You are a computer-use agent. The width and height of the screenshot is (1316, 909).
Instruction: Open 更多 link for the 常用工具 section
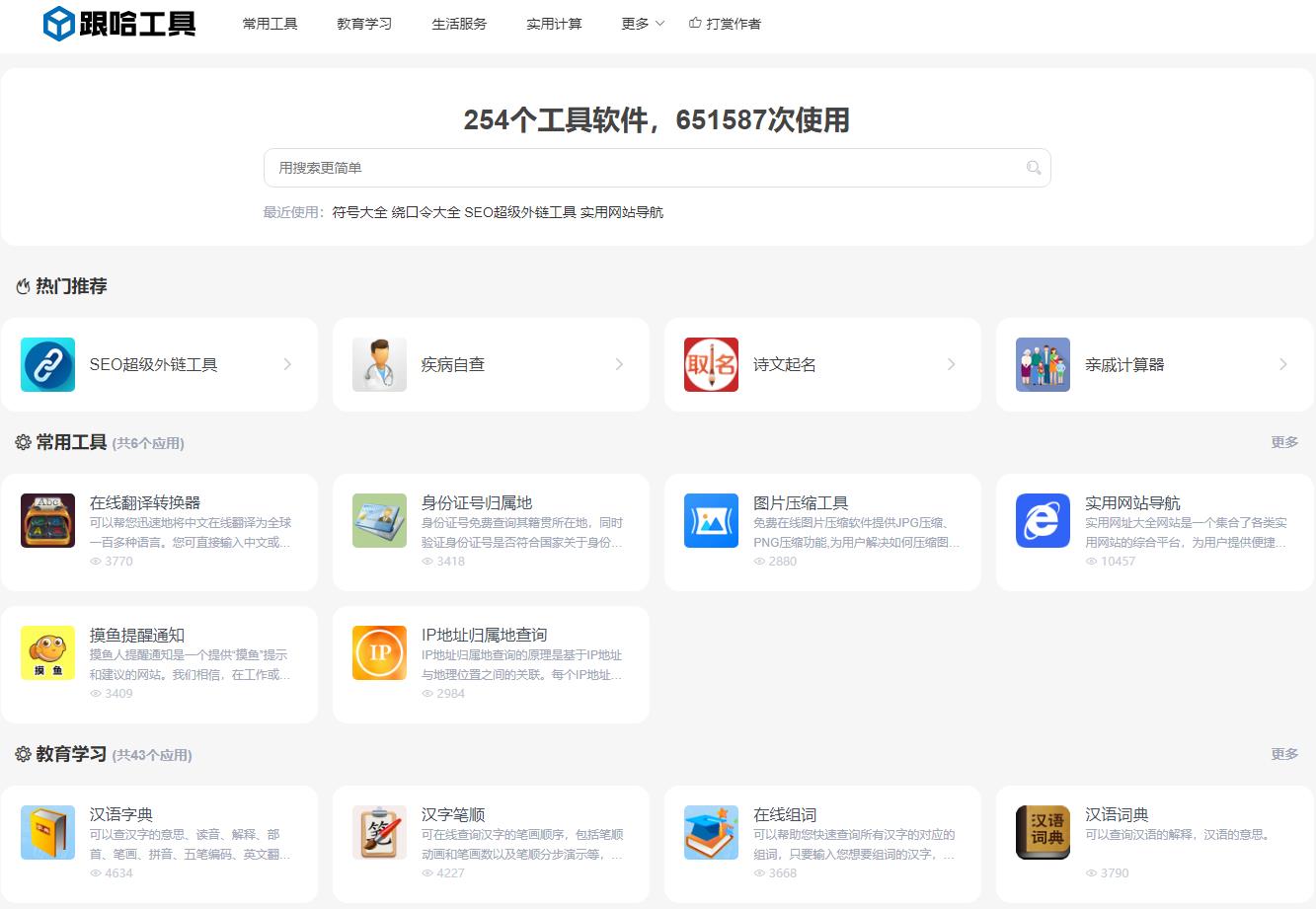coord(1284,442)
